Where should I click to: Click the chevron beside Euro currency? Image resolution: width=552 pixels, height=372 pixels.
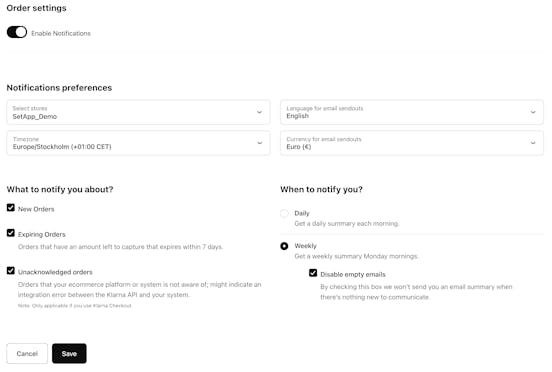pos(533,143)
